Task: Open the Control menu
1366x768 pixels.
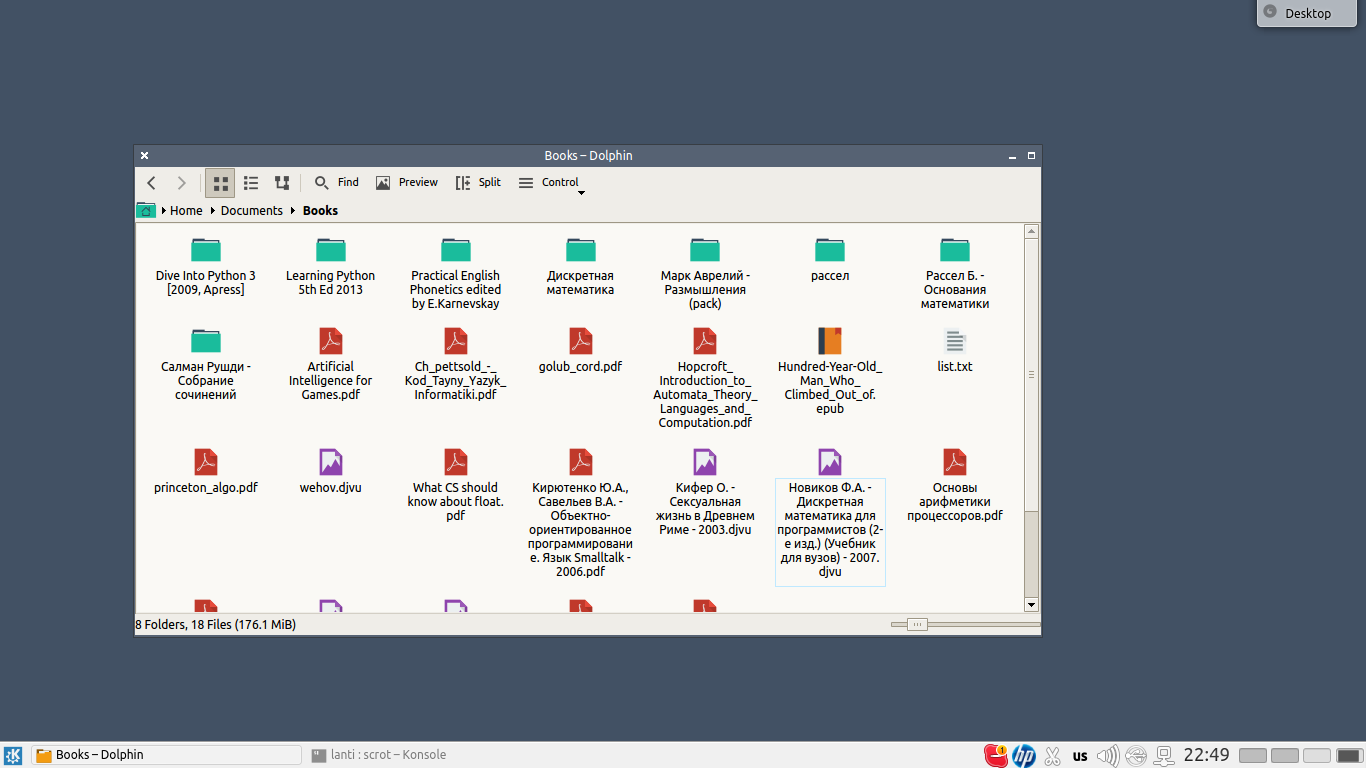Action: (549, 183)
